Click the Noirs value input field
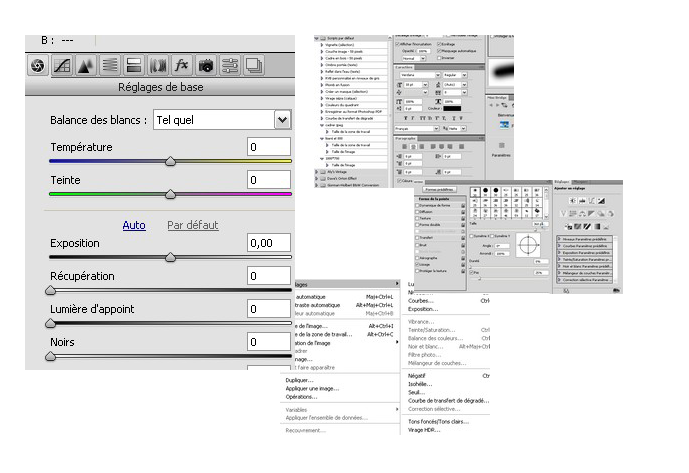Screen dimensions: 689x473 [x=269, y=342]
